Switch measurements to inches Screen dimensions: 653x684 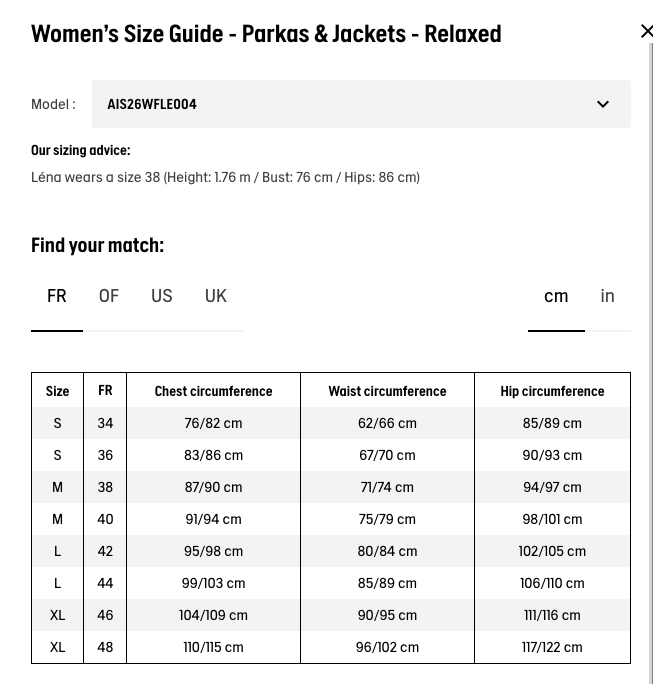608,296
